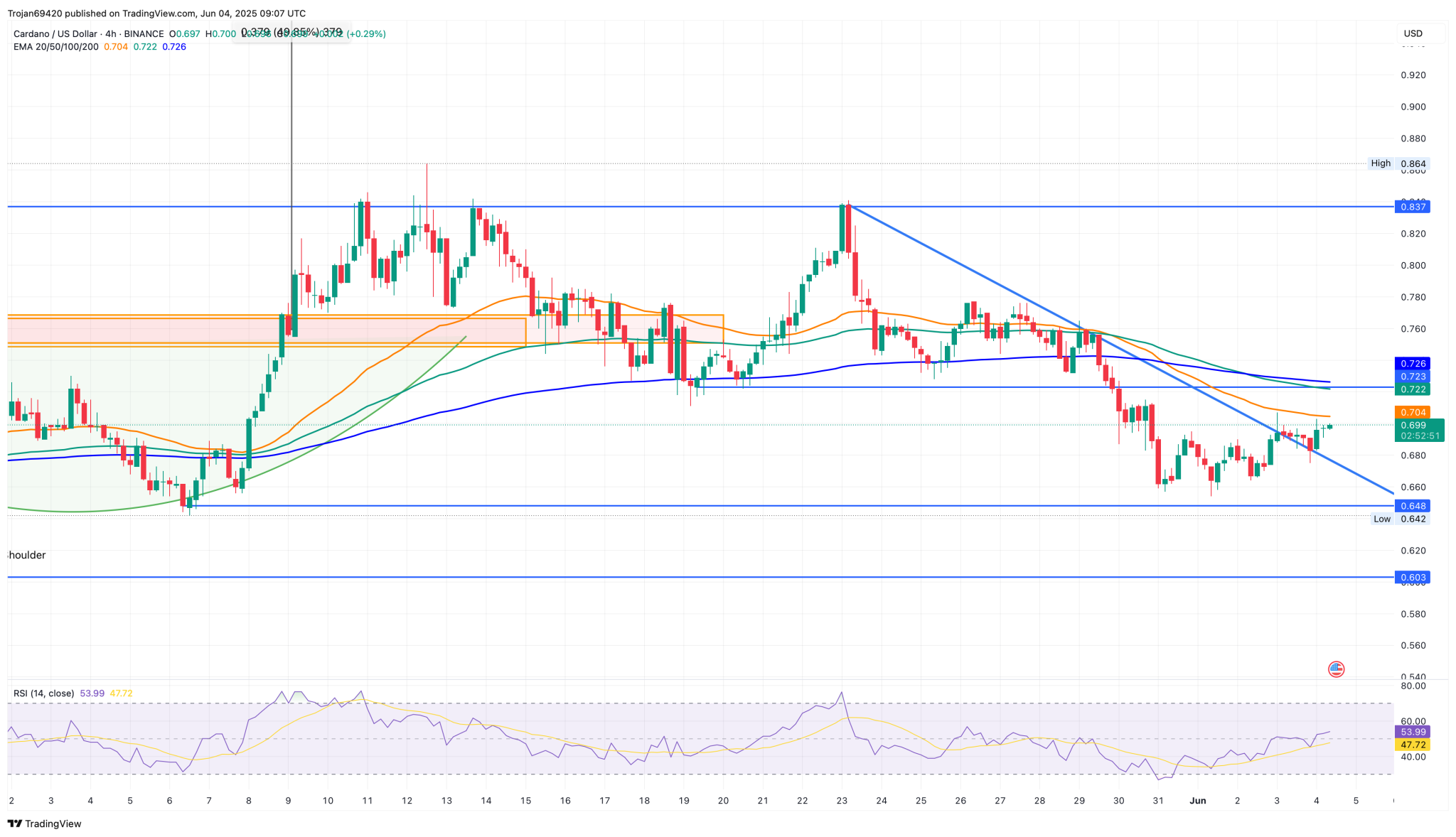Click the (+0.29%) change value in legend
Image resolution: width=1456 pixels, height=837 pixels.
366,33
